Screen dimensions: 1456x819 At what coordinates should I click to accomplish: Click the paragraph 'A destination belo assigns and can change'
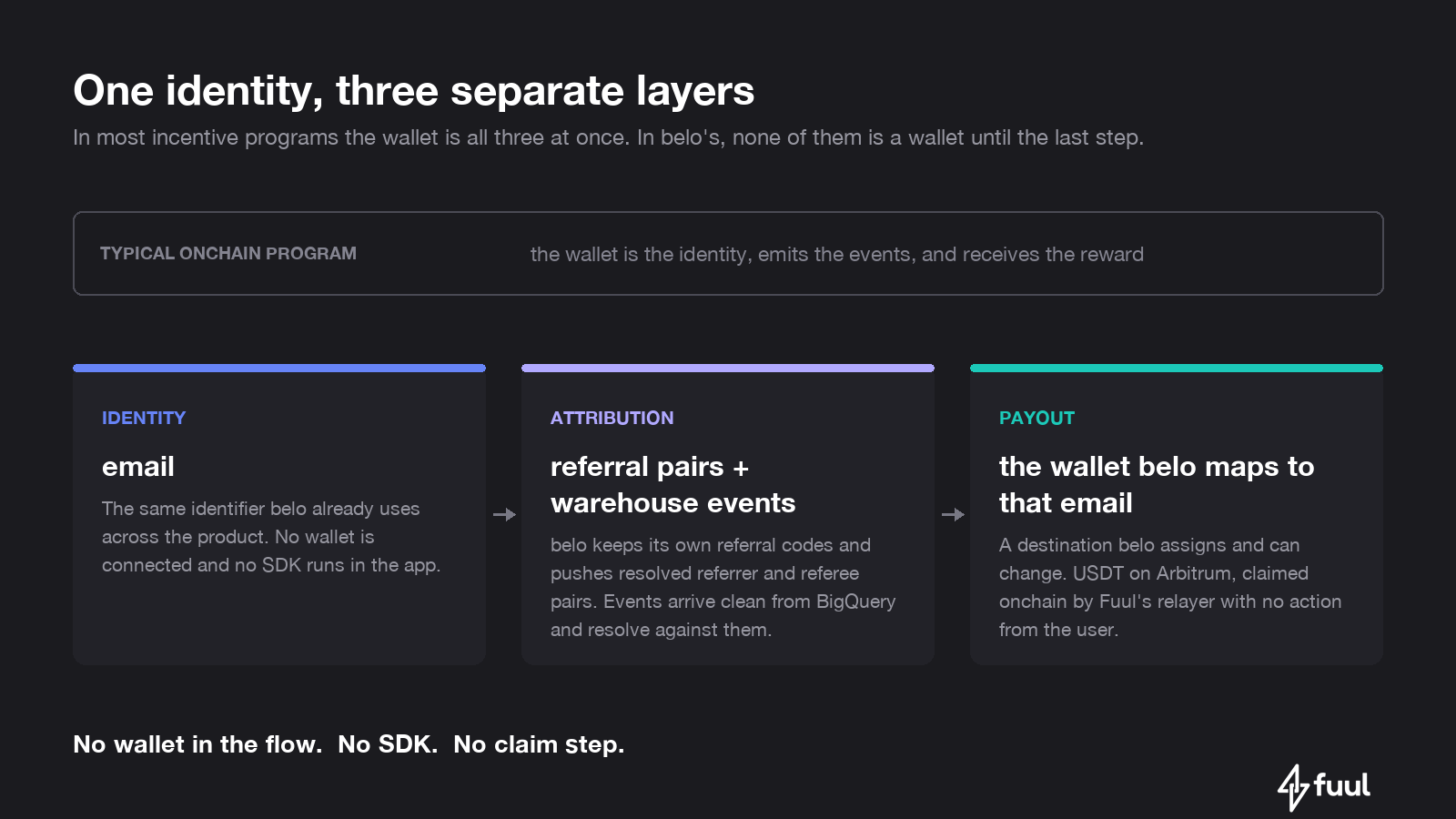click(x=1170, y=587)
